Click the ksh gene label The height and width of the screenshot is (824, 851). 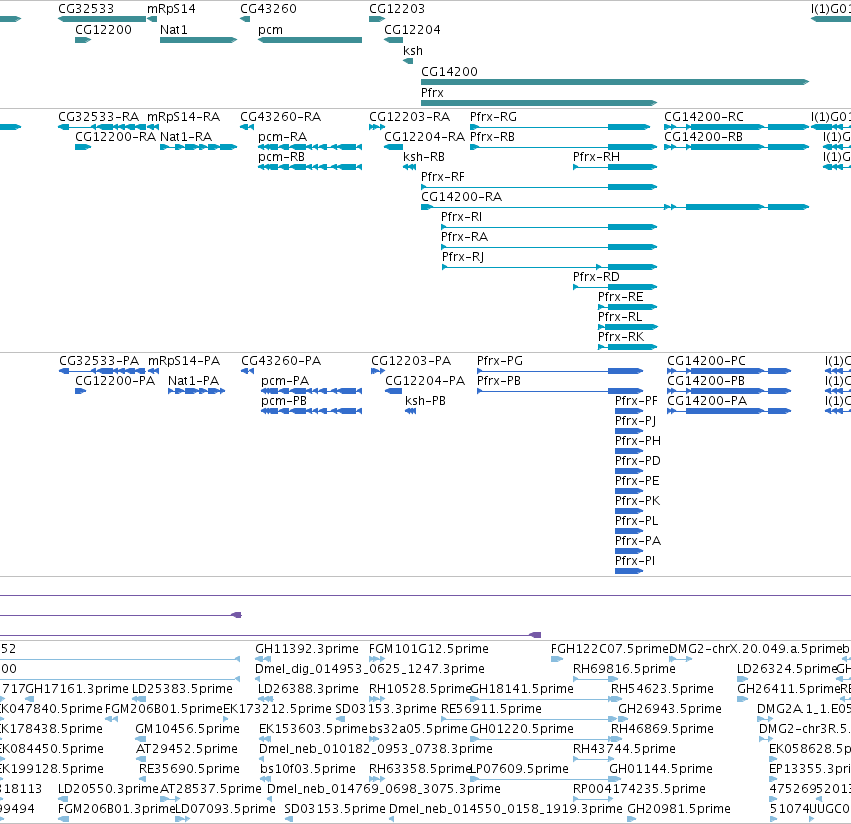coord(412,50)
